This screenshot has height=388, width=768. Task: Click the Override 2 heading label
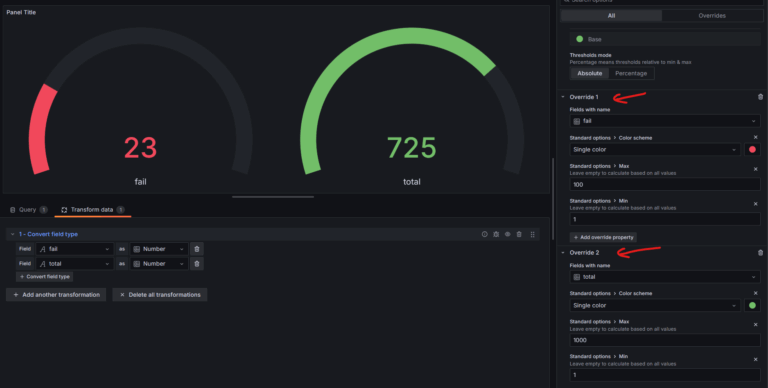point(584,253)
